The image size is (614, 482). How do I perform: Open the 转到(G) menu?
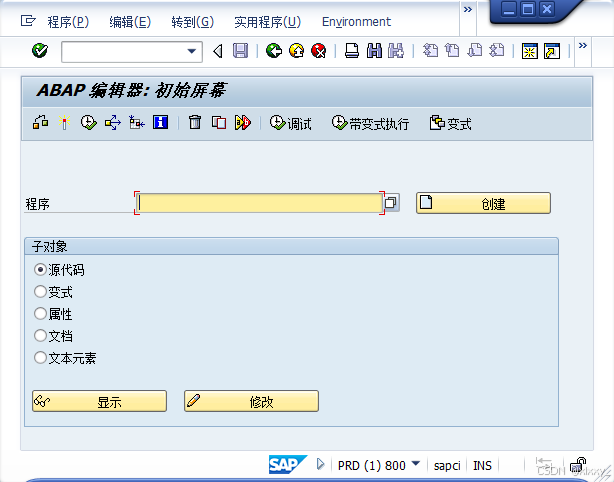pyautogui.click(x=192, y=22)
